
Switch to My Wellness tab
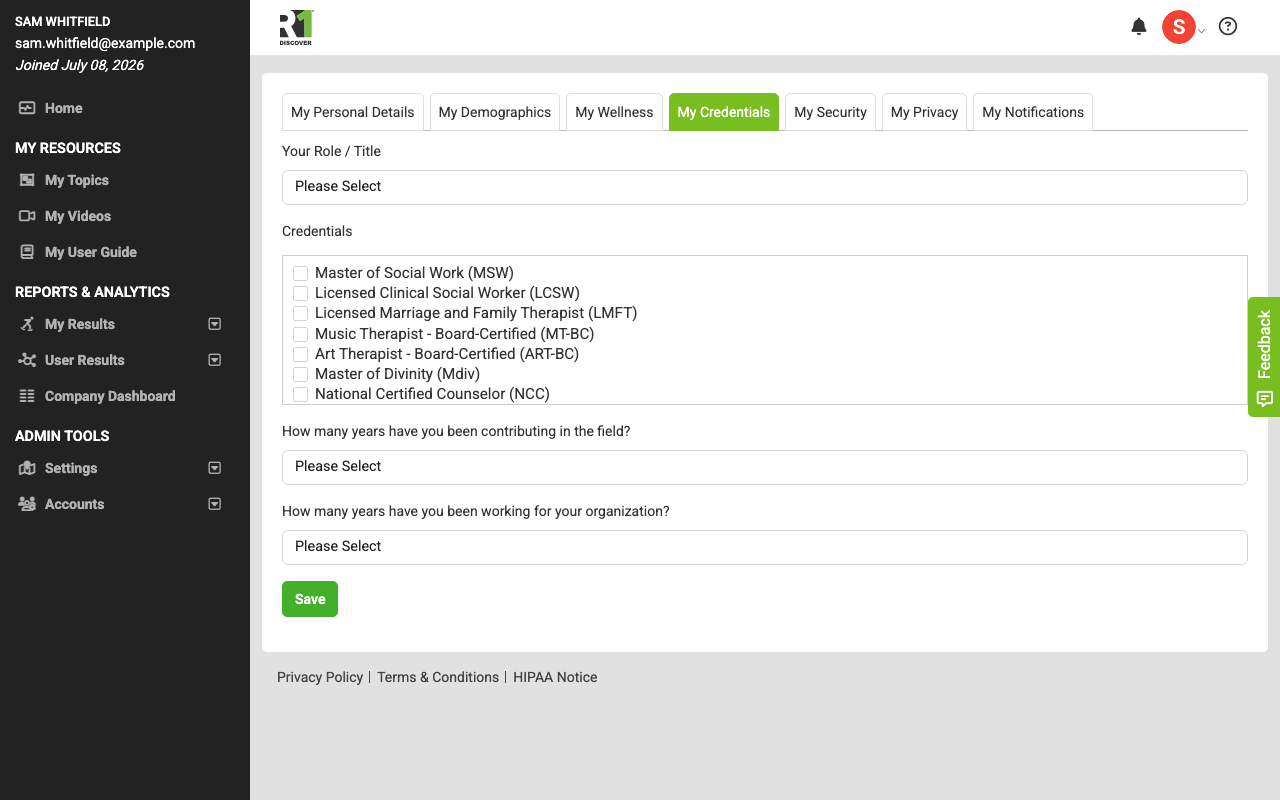(614, 112)
